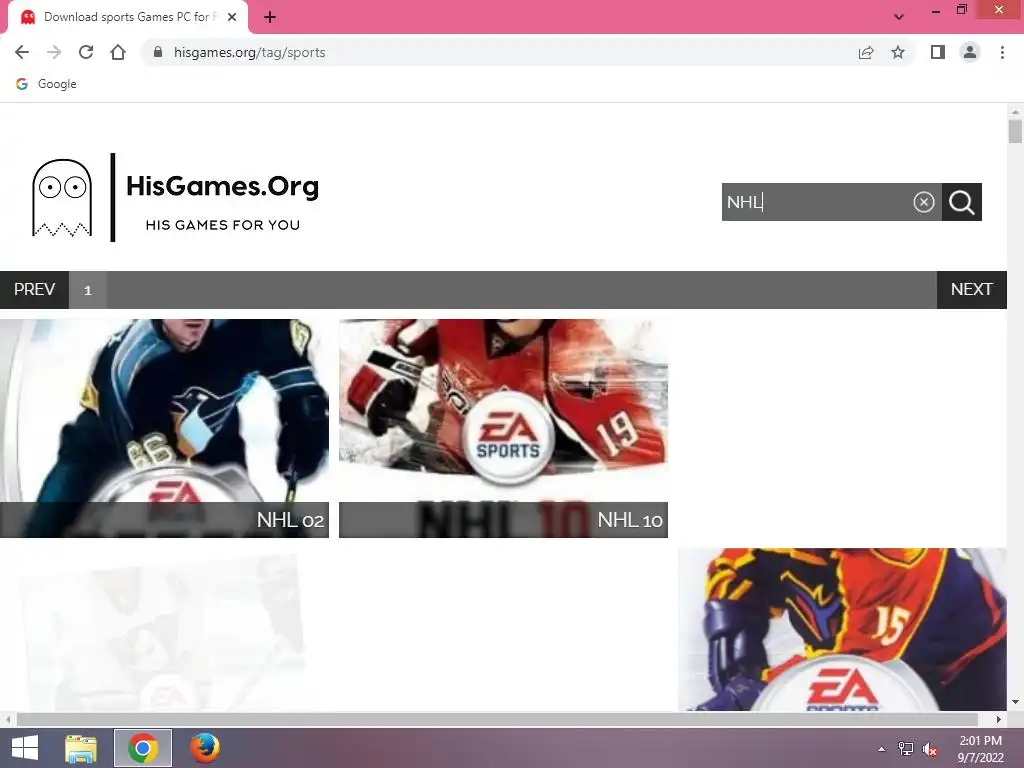Clear the search box text
The height and width of the screenshot is (768, 1024).
(923, 202)
